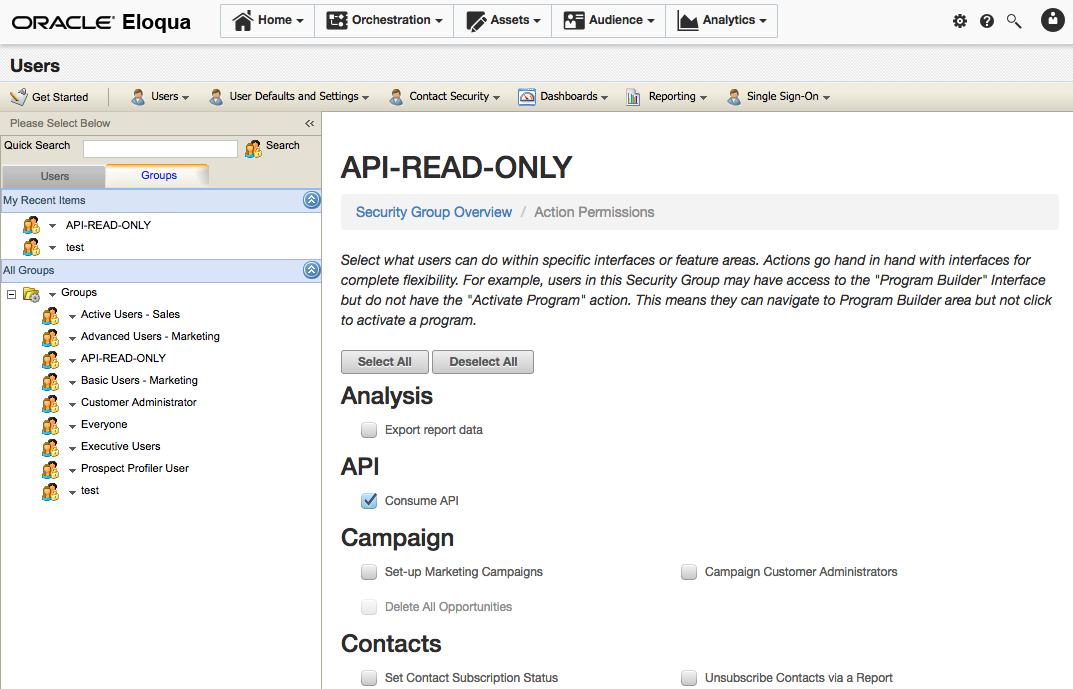Click the Get Started icon

[17, 96]
